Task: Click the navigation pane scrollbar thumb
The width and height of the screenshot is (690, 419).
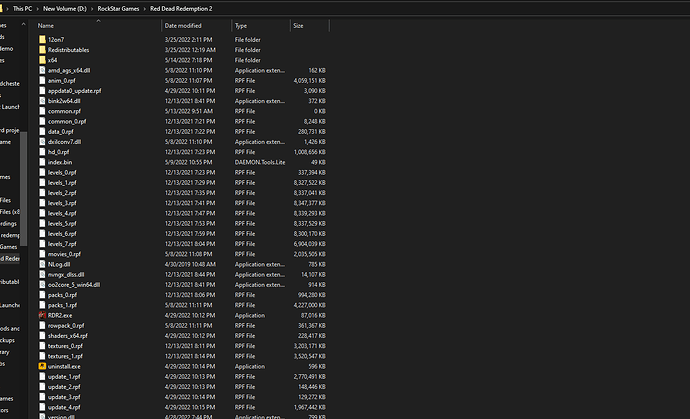Action: pos(23,189)
